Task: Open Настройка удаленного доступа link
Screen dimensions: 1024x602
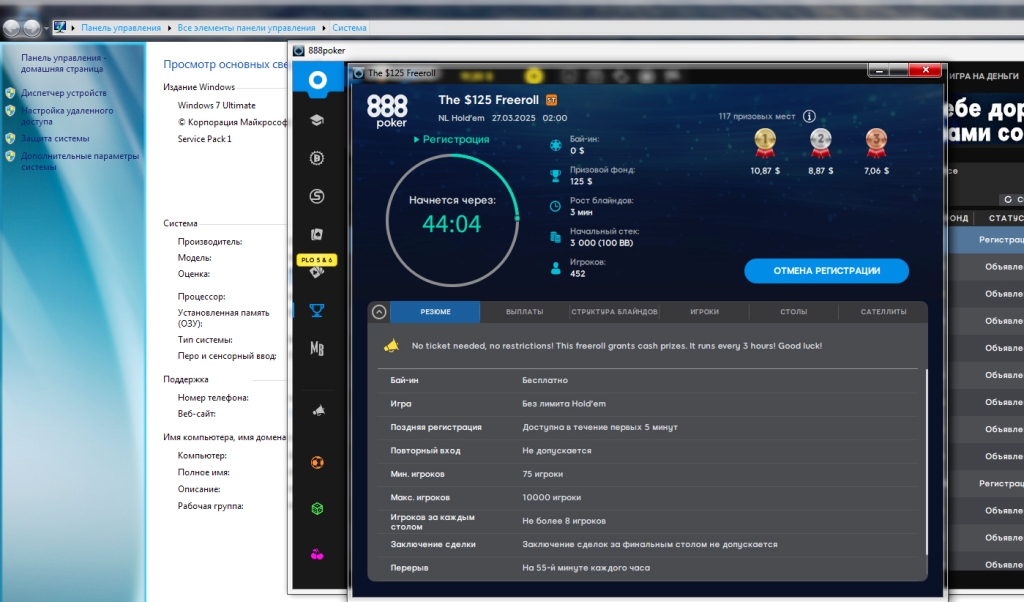Action: click(67, 116)
